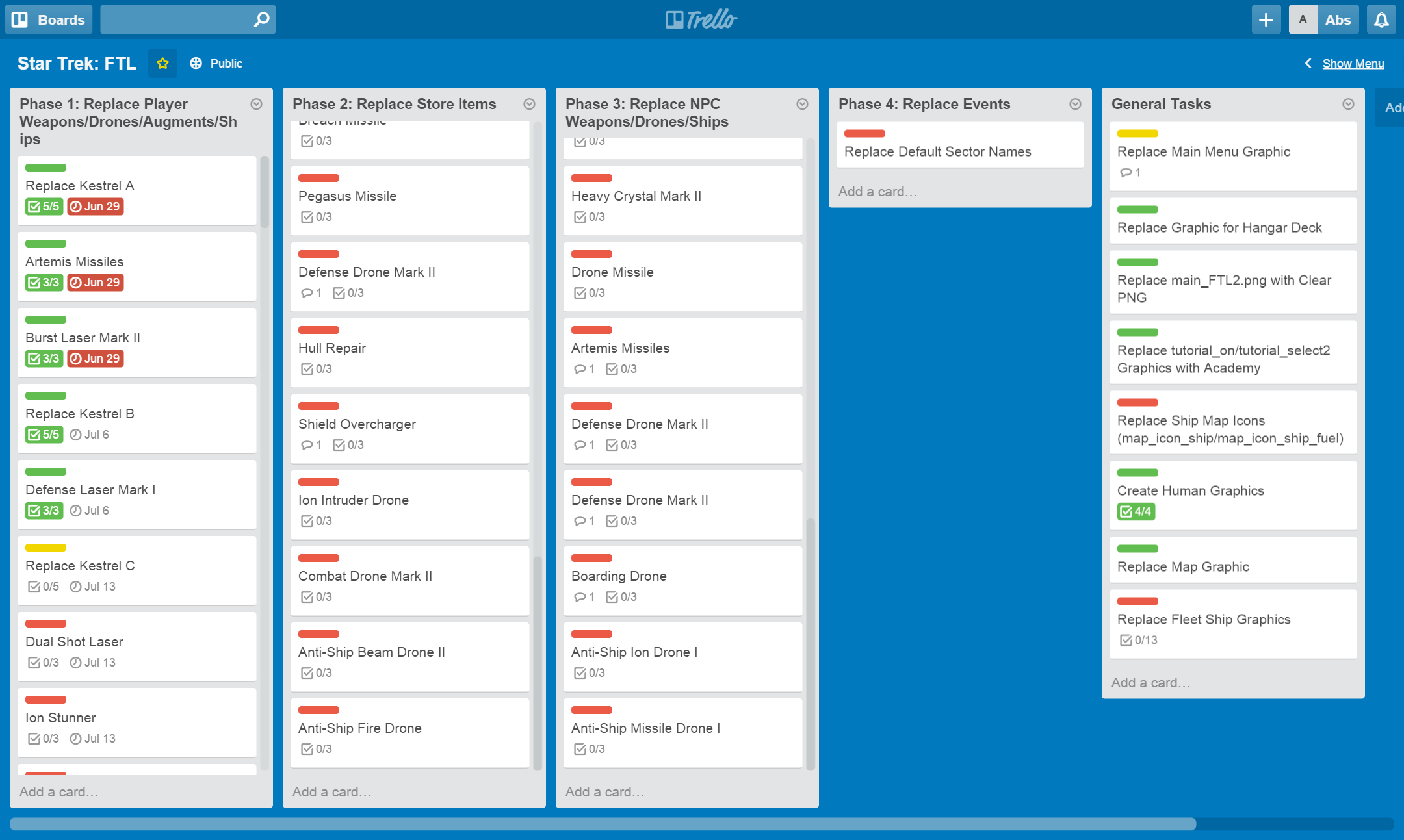1404x840 pixels.
Task: Toggle the board star
Action: click(162, 63)
